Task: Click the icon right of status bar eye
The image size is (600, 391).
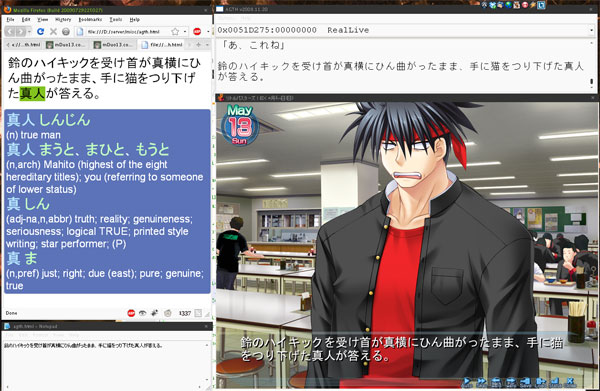Action: (155, 313)
